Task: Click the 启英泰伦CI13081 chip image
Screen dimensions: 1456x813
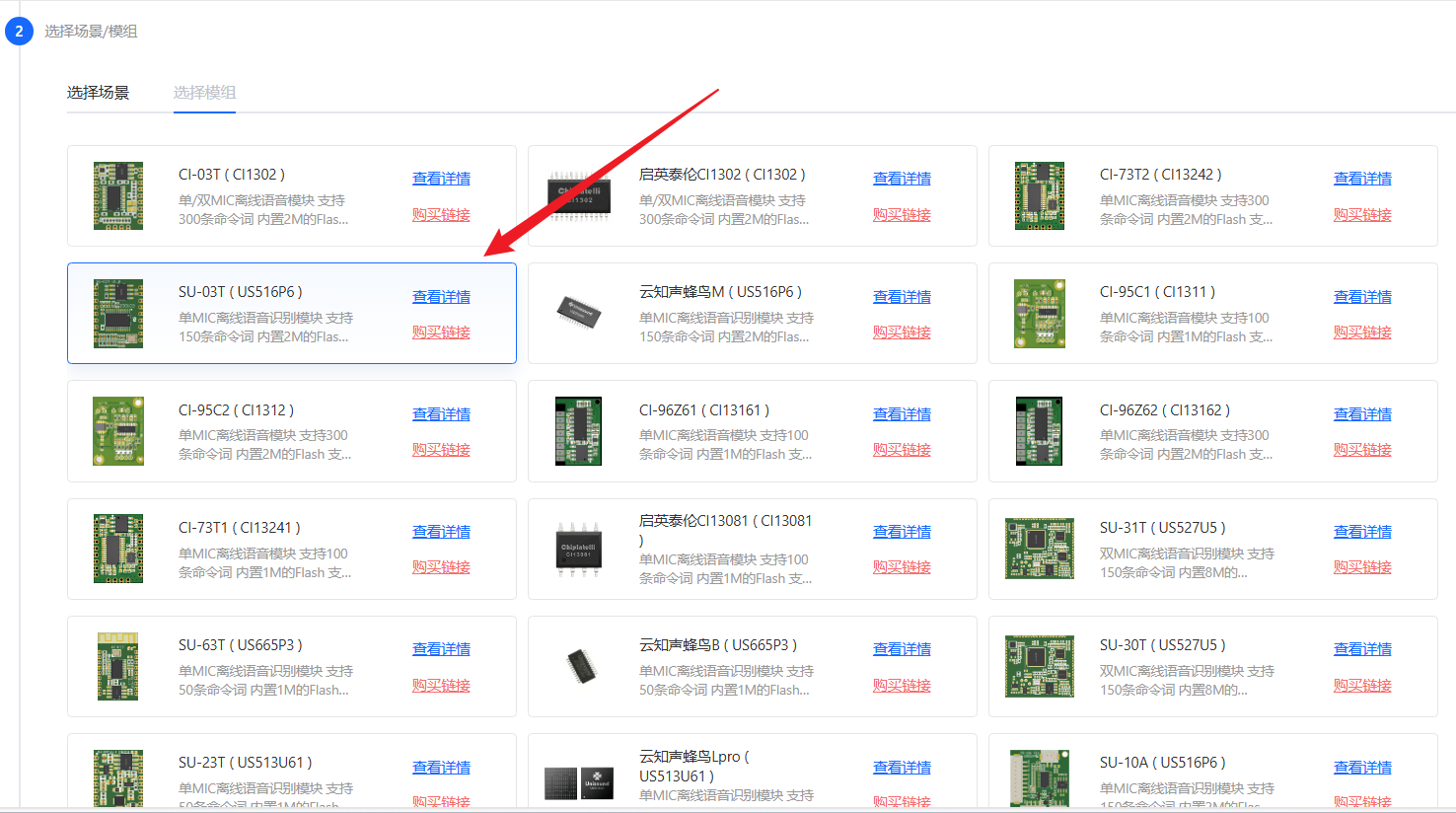Action: [578, 549]
